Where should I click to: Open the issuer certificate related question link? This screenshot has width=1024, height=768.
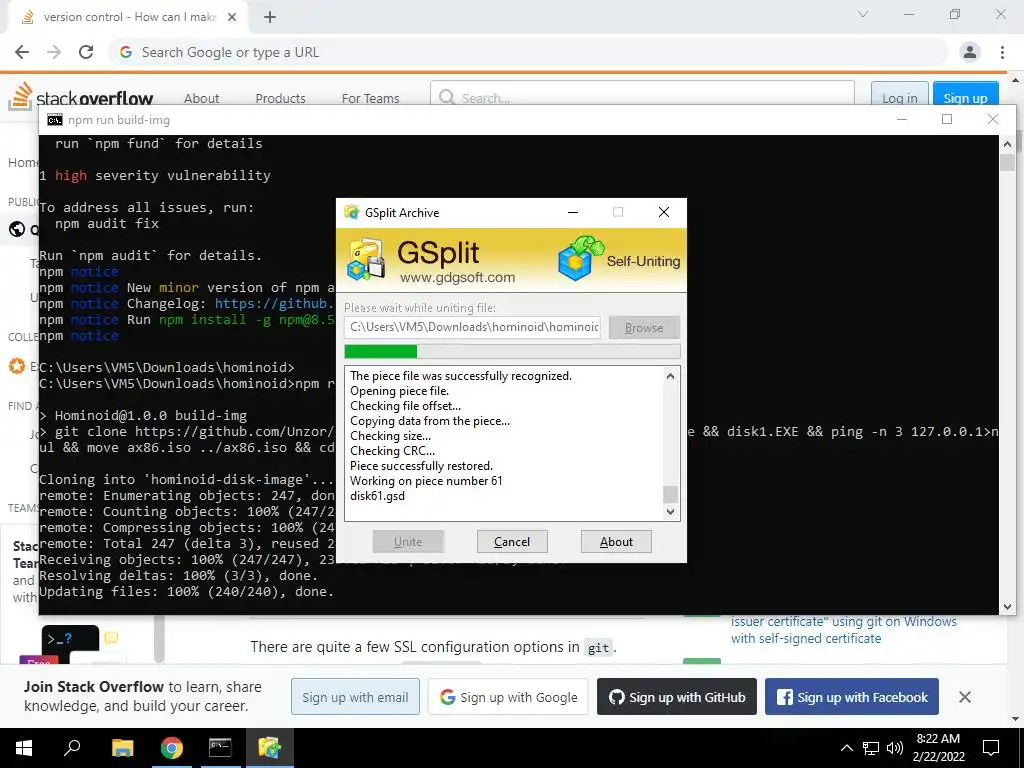click(844, 630)
